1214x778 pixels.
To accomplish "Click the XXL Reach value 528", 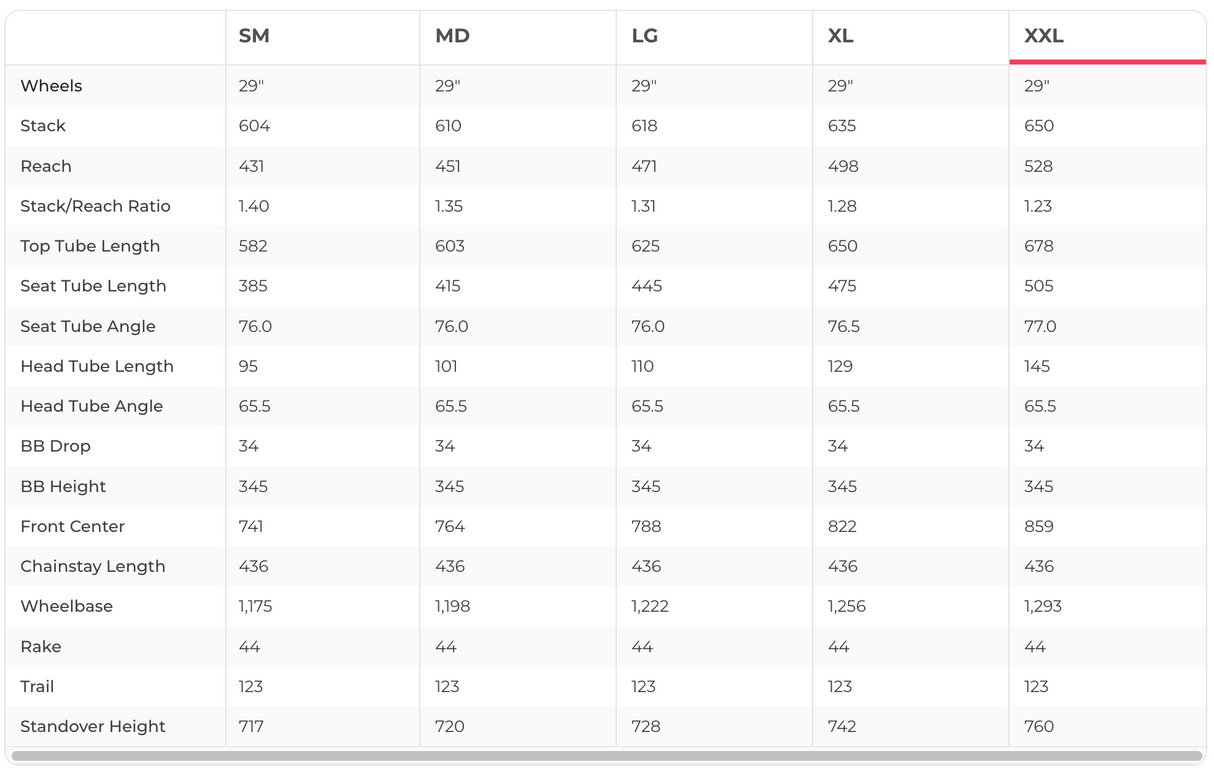I will [1039, 166].
